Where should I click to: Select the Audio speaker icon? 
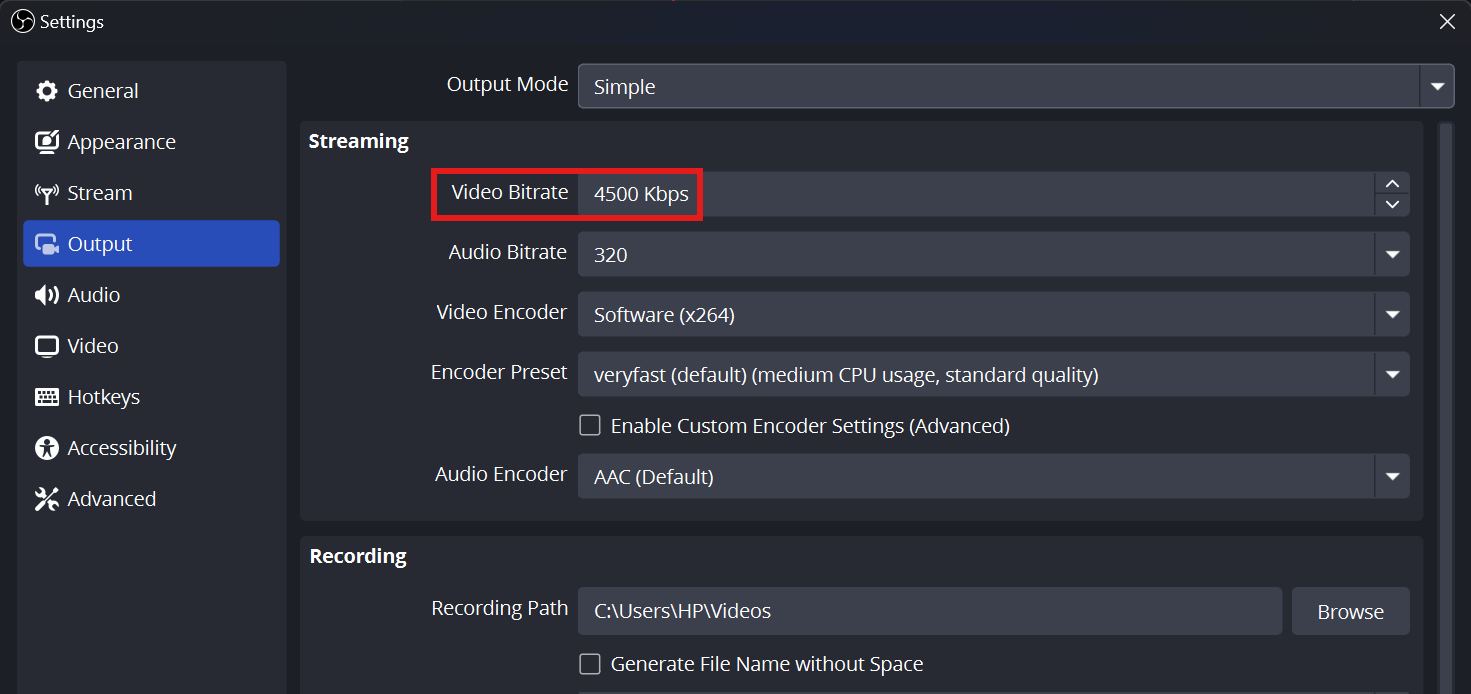tap(46, 294)
